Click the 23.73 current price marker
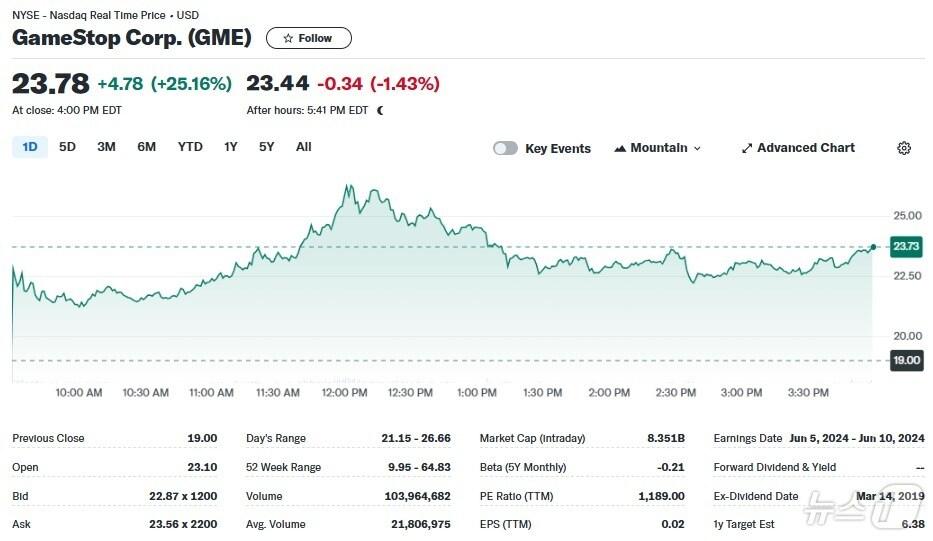This screenshot has width=933, height=541. (906, 246)
